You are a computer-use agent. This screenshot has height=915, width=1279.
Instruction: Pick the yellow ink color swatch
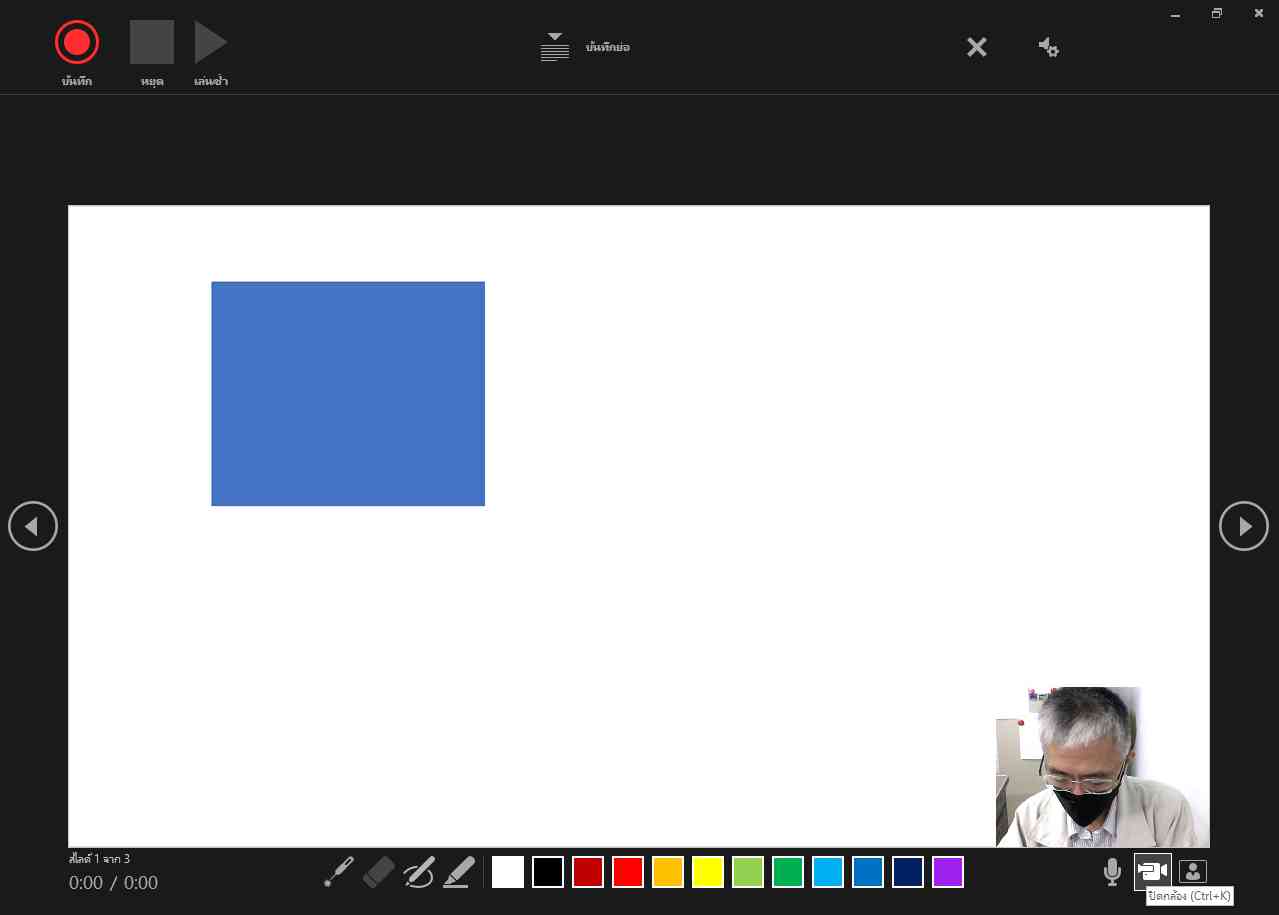(708, 872)
